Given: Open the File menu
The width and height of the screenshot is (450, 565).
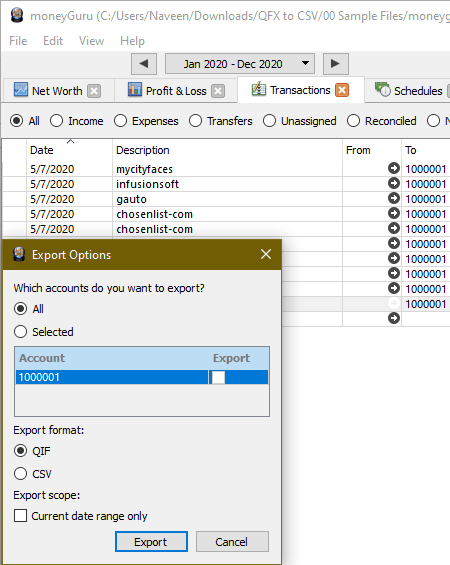Looking at the screenshot, I should pos(18,41).
